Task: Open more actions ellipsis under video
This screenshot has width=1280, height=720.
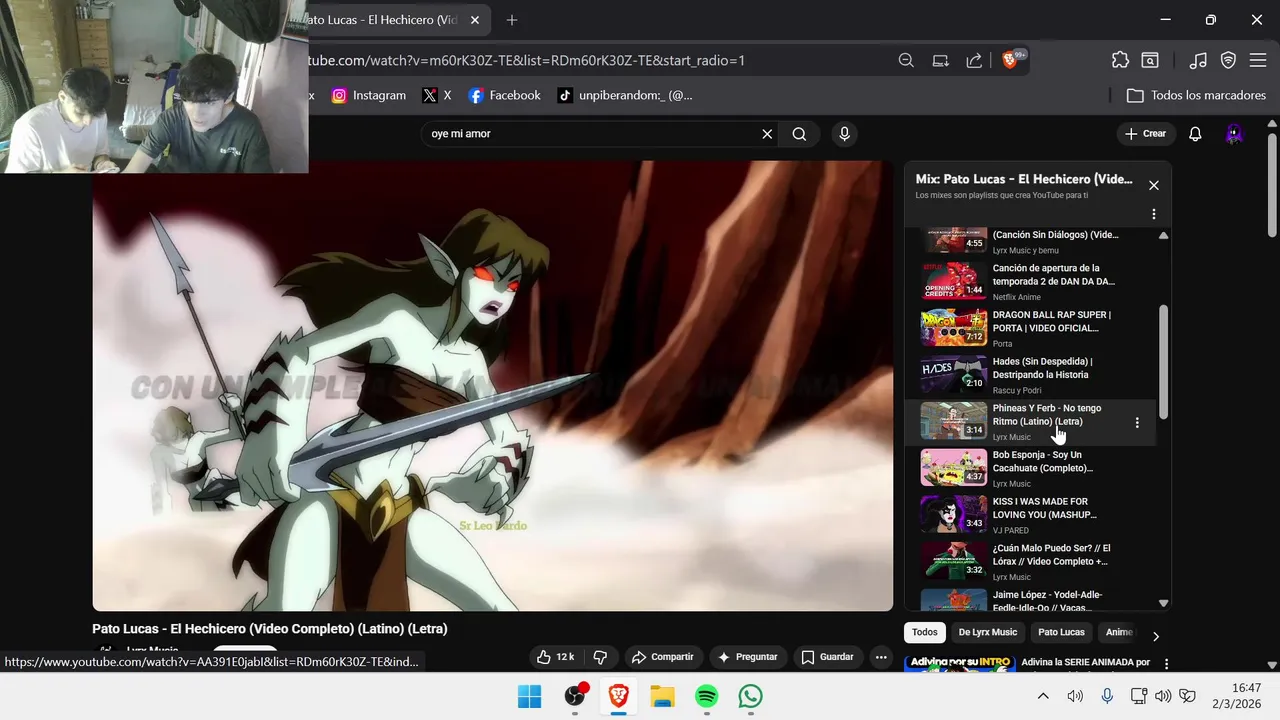Action: click(881, 657)
